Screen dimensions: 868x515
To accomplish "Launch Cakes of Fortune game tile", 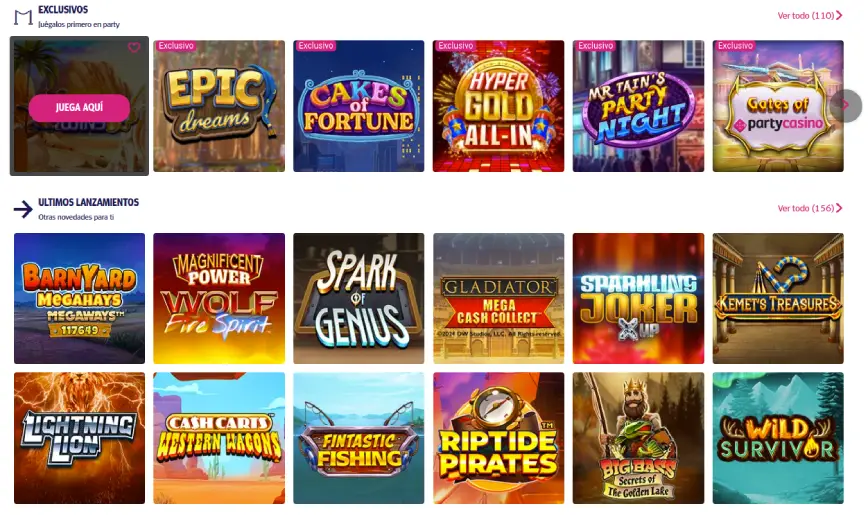I will coord(359,106).
